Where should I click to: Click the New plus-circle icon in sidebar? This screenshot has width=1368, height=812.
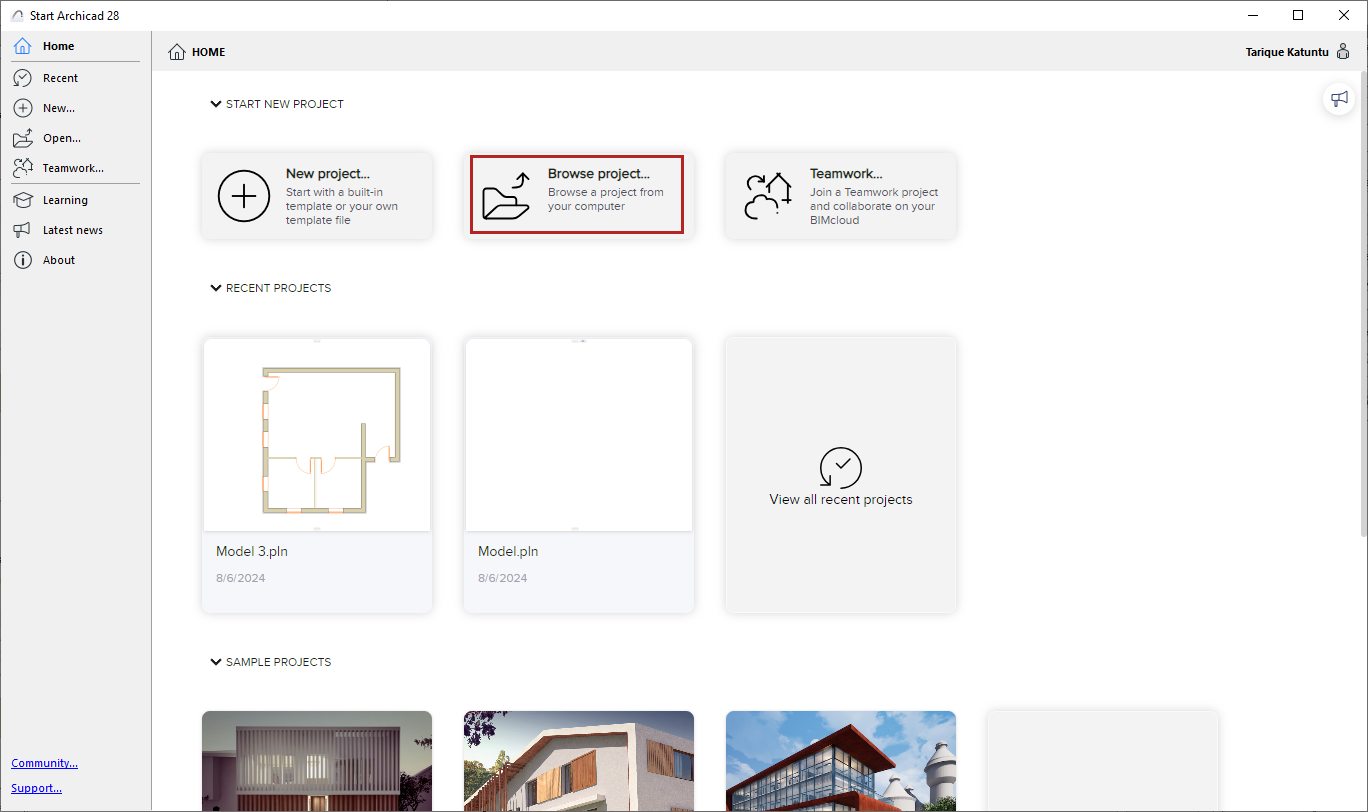point(22,108)
